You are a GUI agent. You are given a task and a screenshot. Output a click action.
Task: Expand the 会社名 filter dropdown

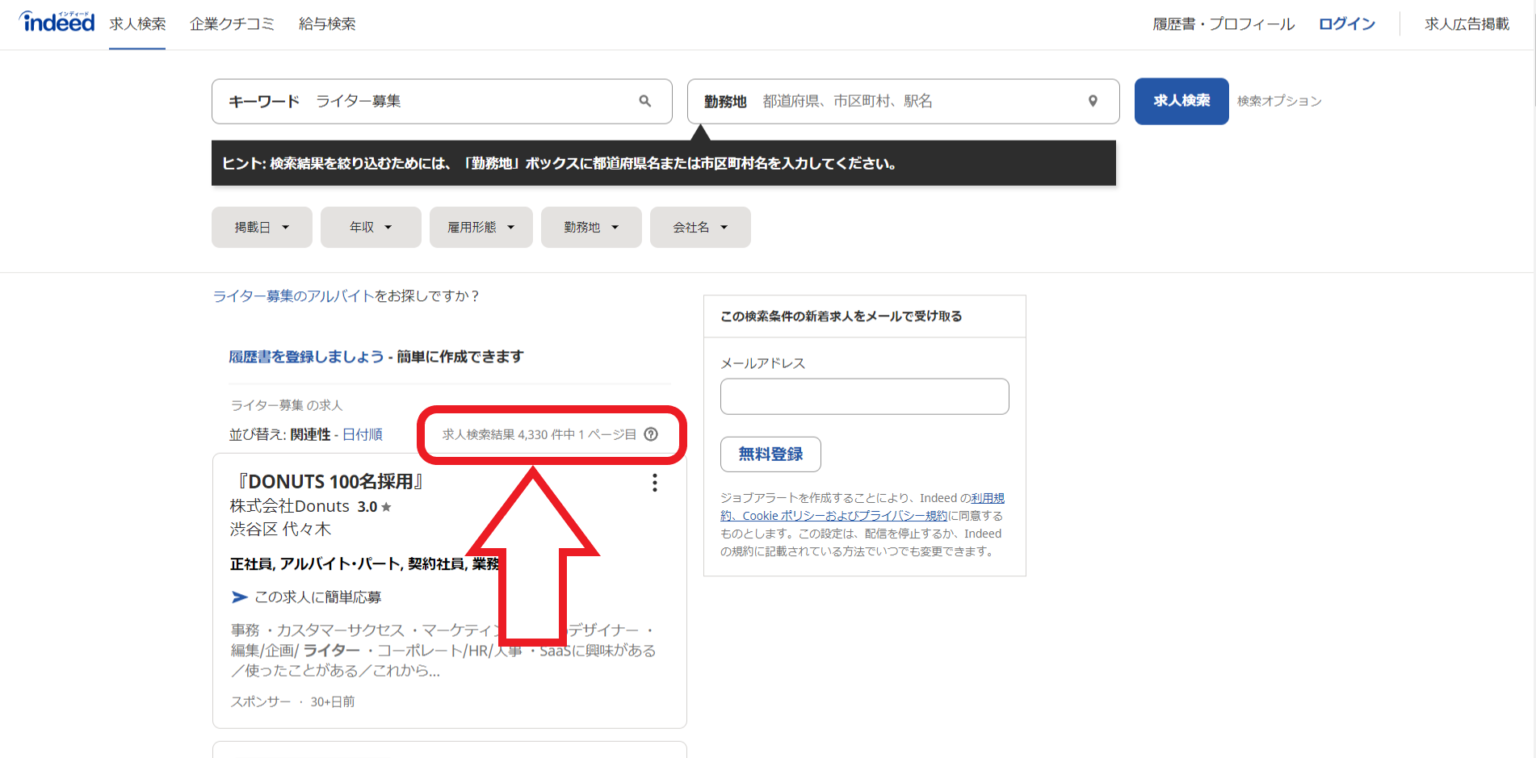[x=700, y=227]
